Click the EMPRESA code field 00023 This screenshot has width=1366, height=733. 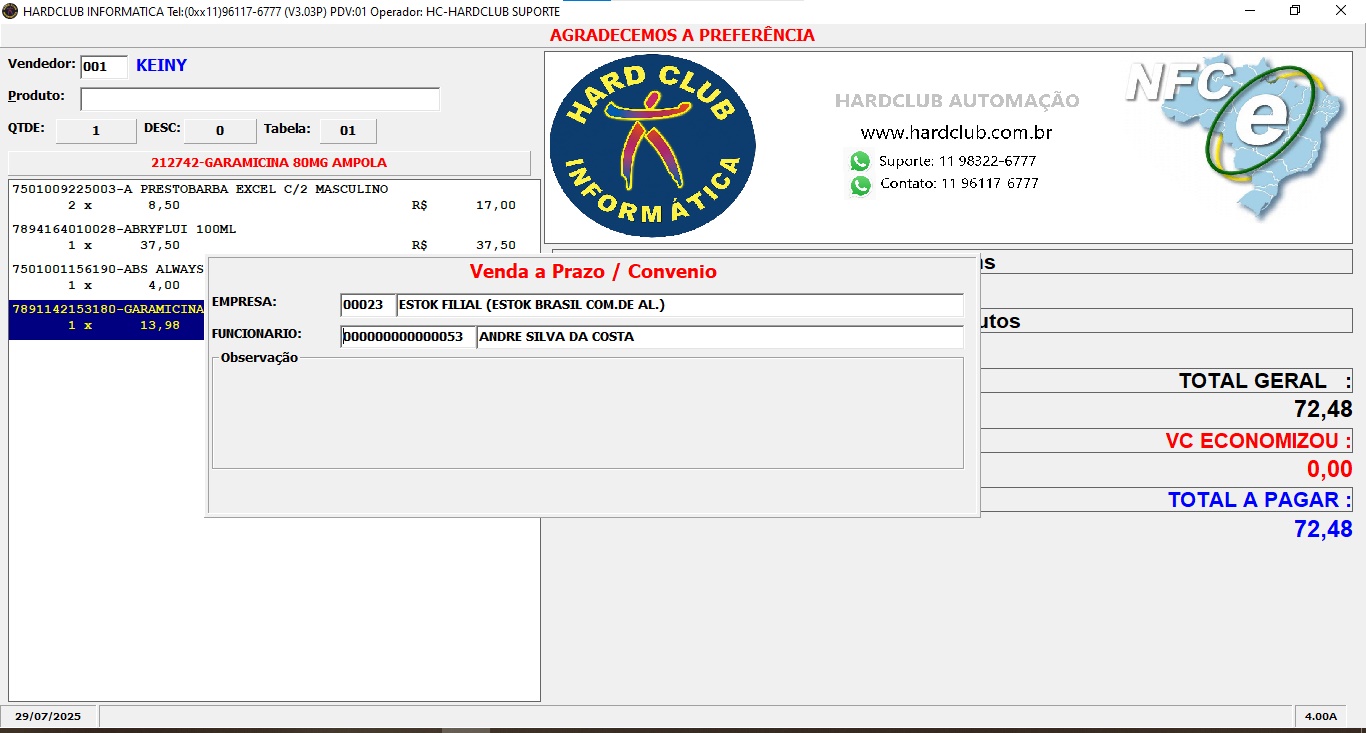(x=368, y=305)
